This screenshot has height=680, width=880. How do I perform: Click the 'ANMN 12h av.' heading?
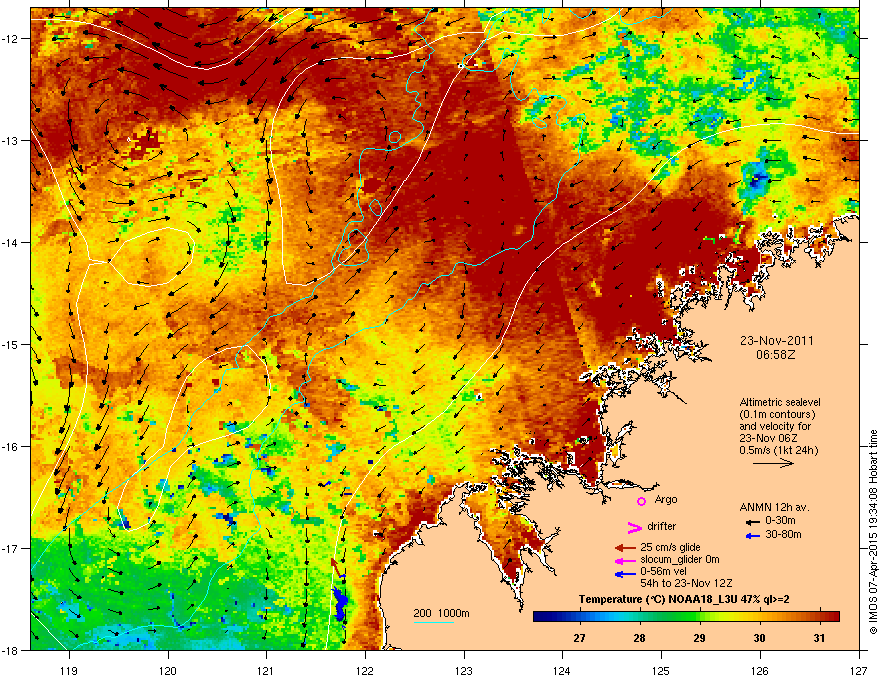pyautogui.click(x=774, y=507)
